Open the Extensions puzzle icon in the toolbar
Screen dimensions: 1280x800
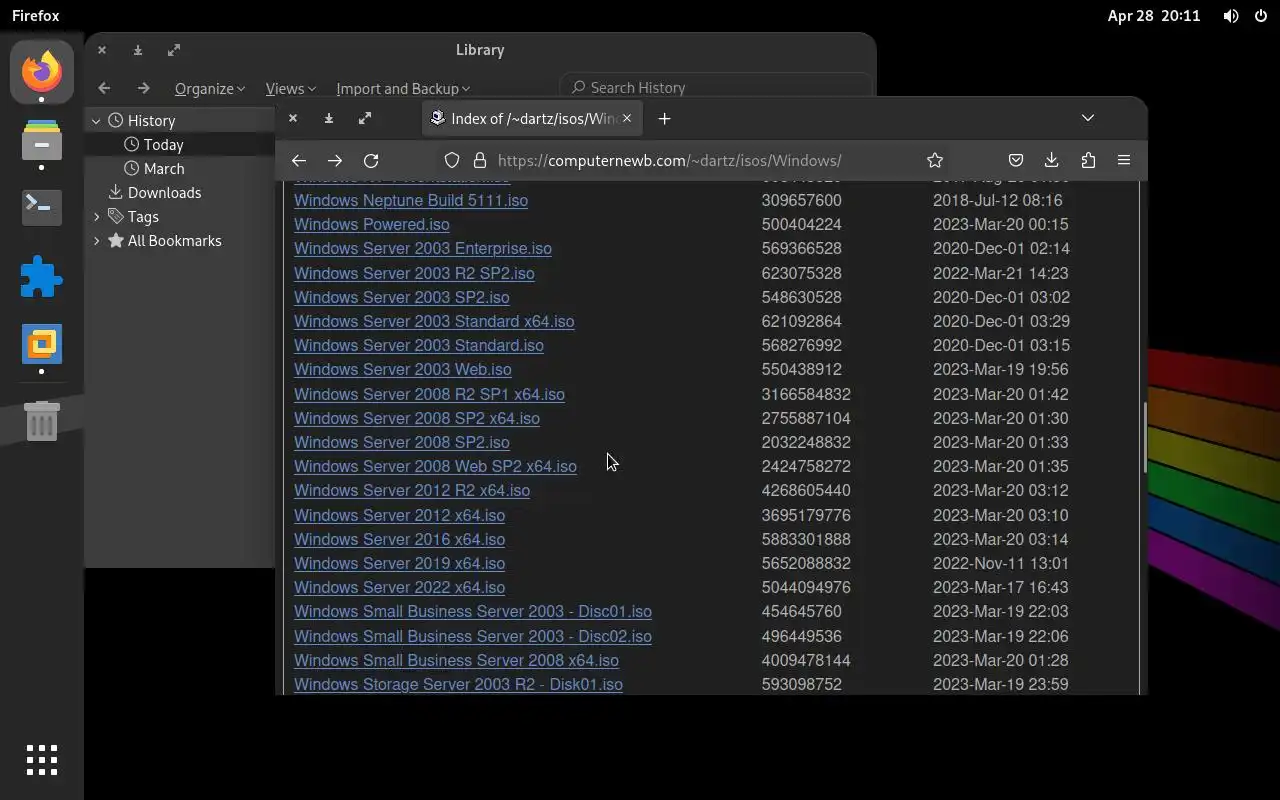(x=1088, y=160)
